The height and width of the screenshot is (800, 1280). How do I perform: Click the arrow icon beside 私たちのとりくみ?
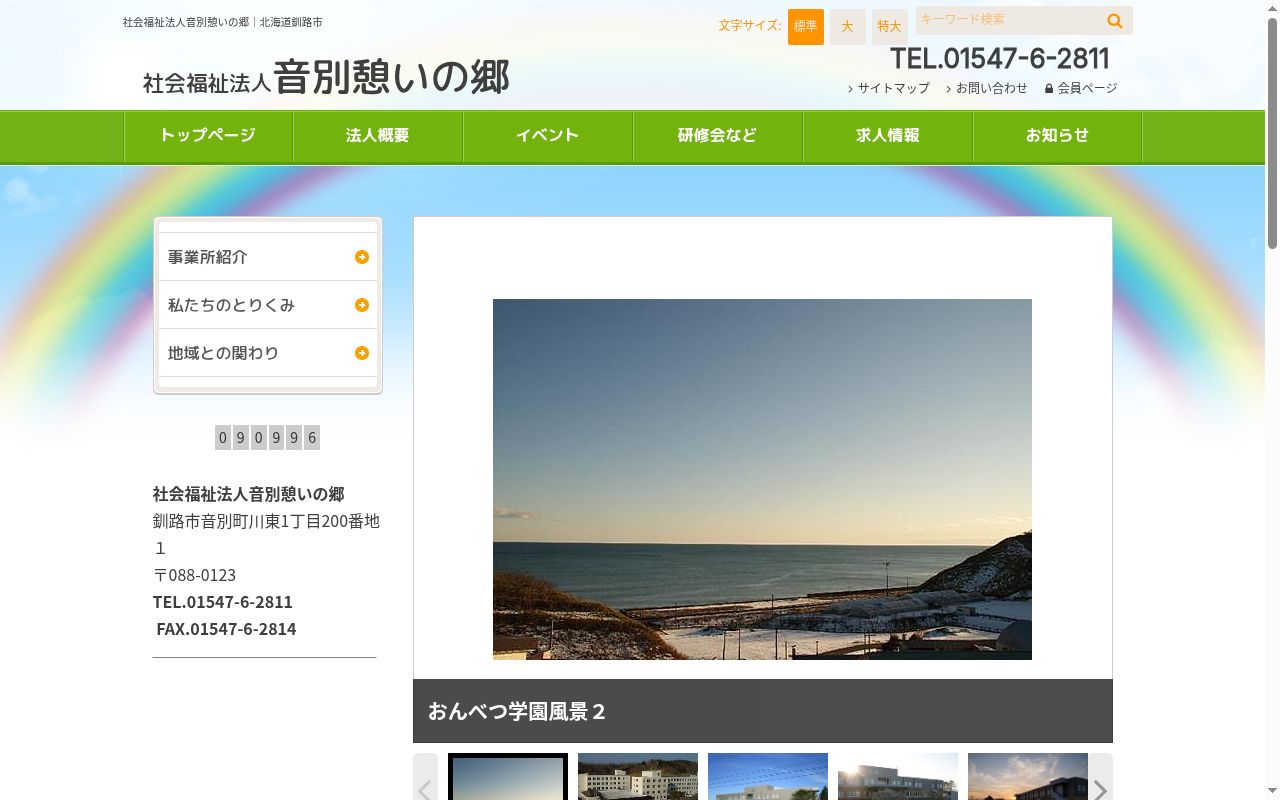(x=362, y=305)
